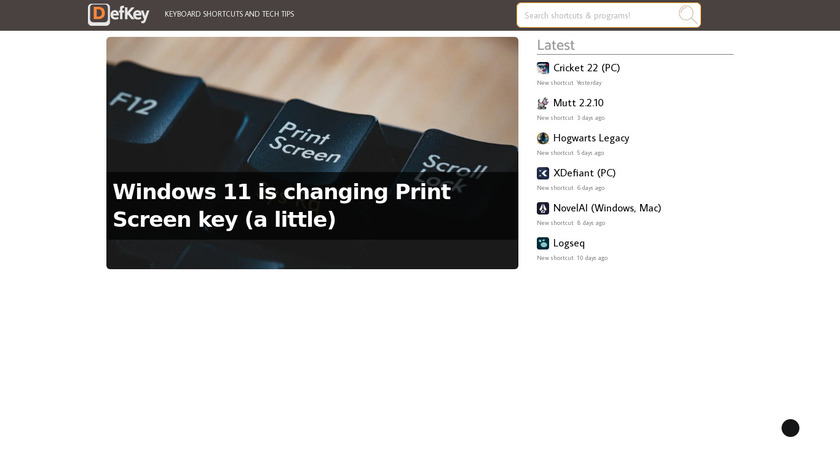Click the Hogwarts Legacy app icon

pyautogui.click(x=543, y=138)
